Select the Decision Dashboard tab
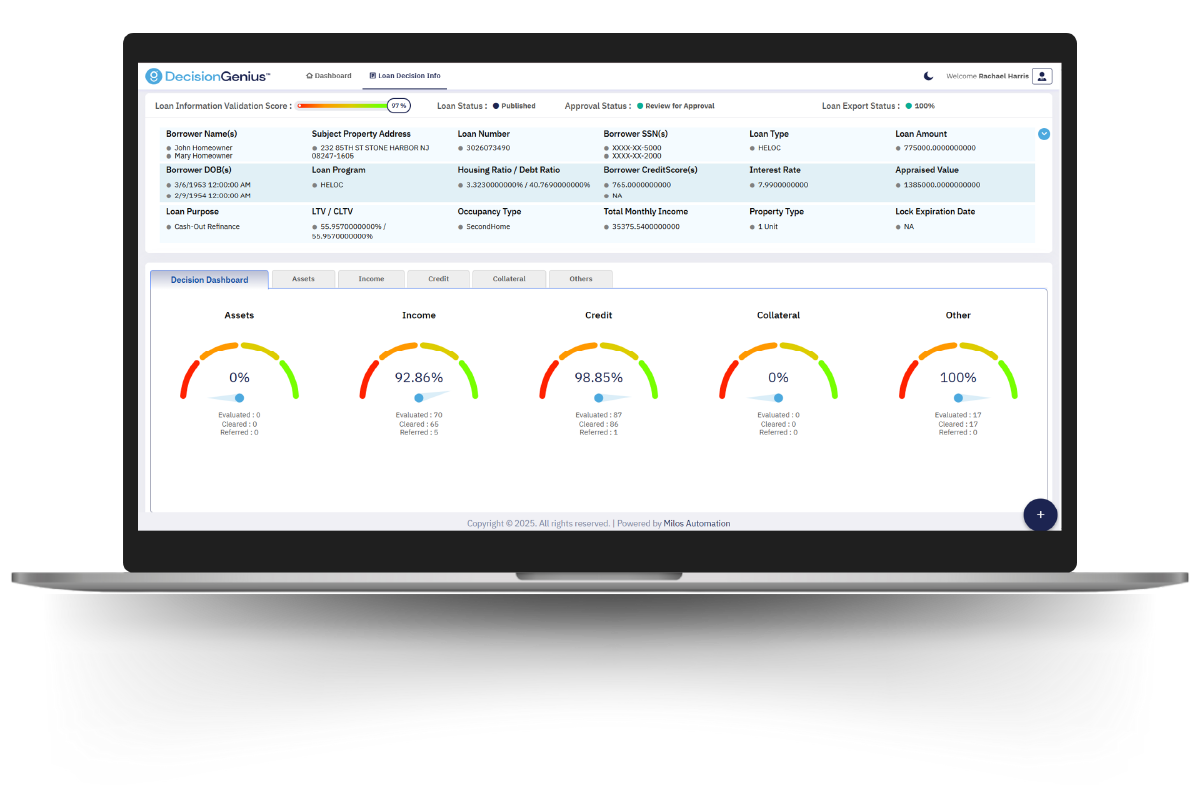 coord(209,280)
